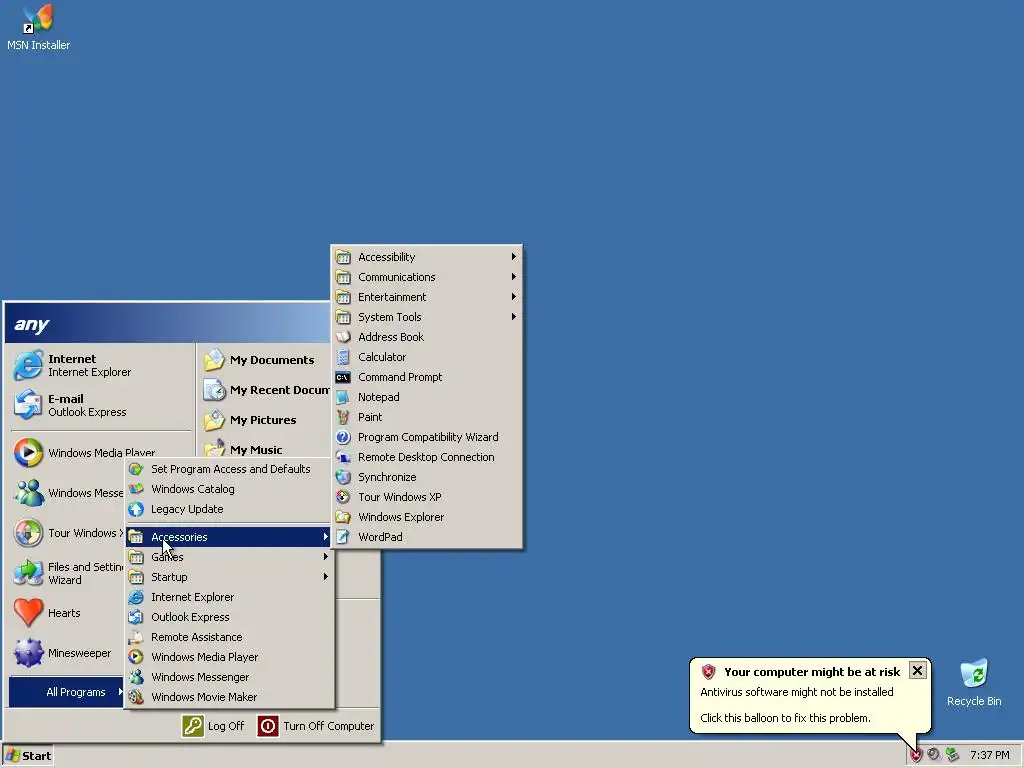
Task: Open Address Book from Accessories
Action: point(426,337)
